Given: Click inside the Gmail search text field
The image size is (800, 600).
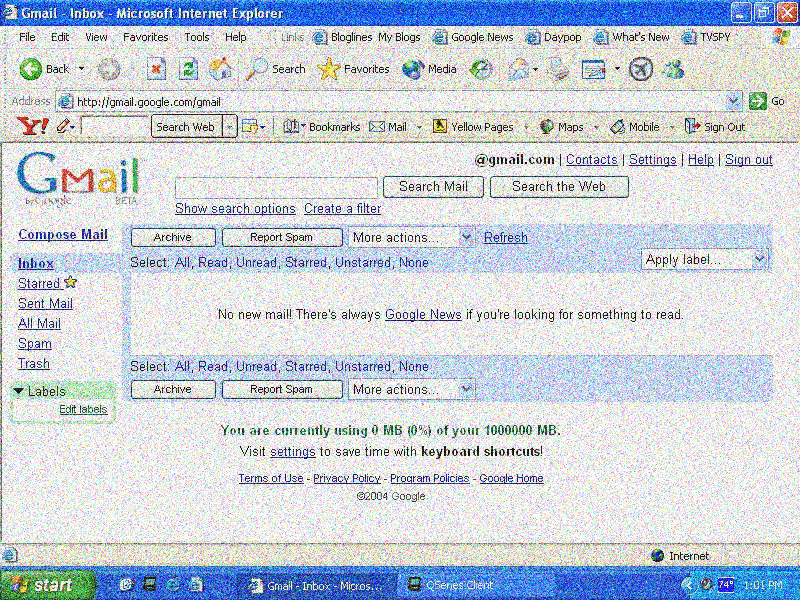Looking at the screenshot, I should (276, 187).
